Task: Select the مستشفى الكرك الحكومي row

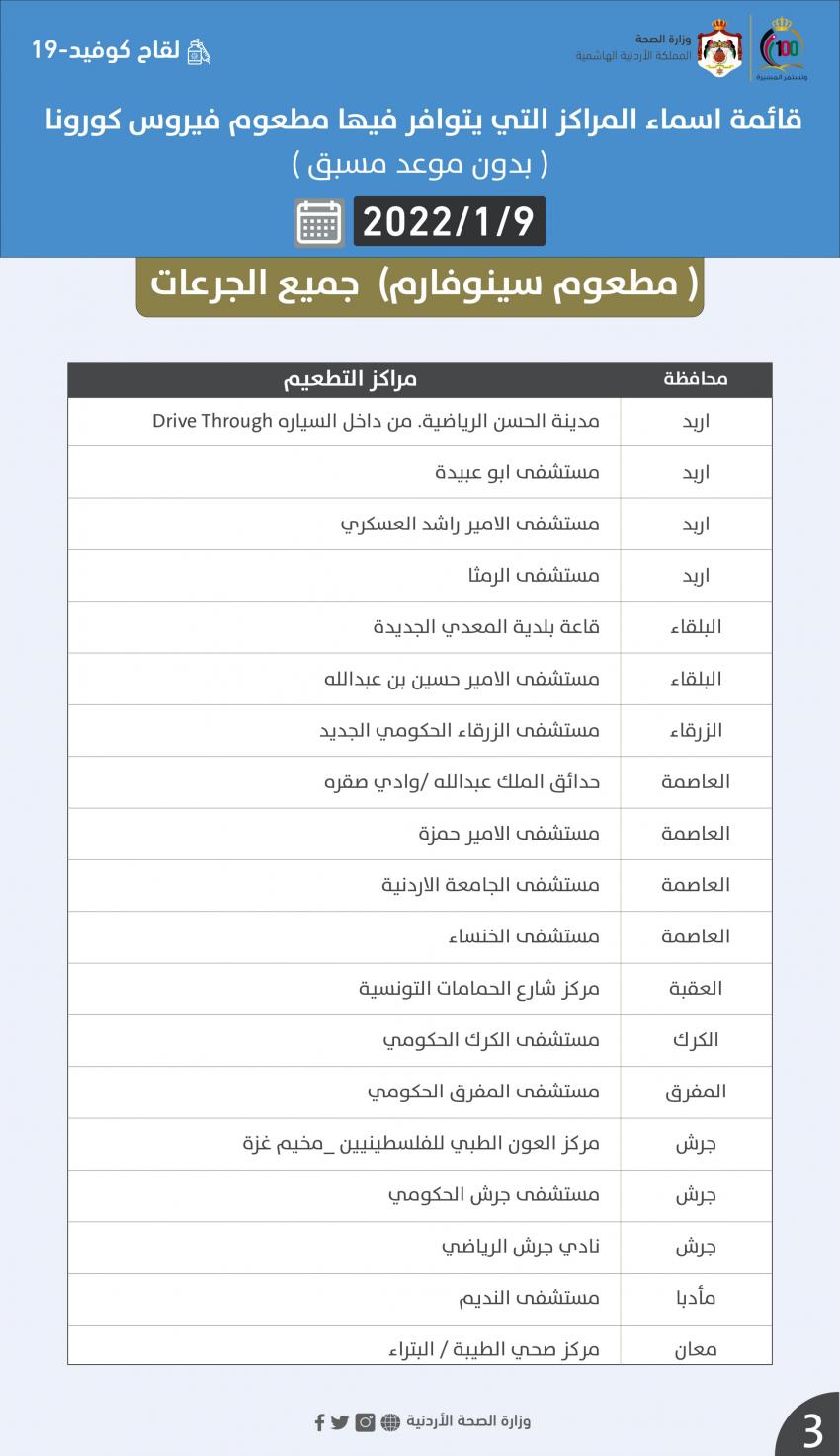Action: point(490,1039)
